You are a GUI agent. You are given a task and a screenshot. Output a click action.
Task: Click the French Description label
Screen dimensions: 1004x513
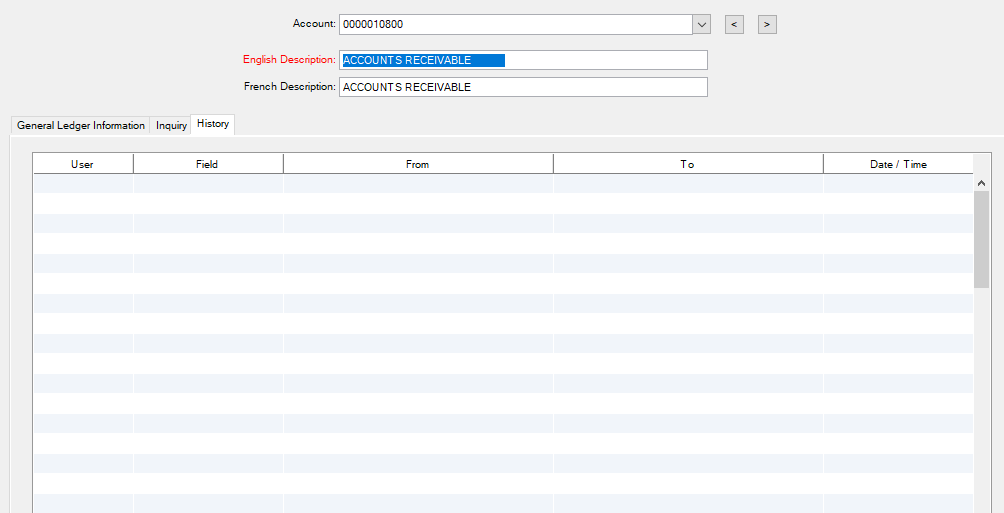(289, 87)
